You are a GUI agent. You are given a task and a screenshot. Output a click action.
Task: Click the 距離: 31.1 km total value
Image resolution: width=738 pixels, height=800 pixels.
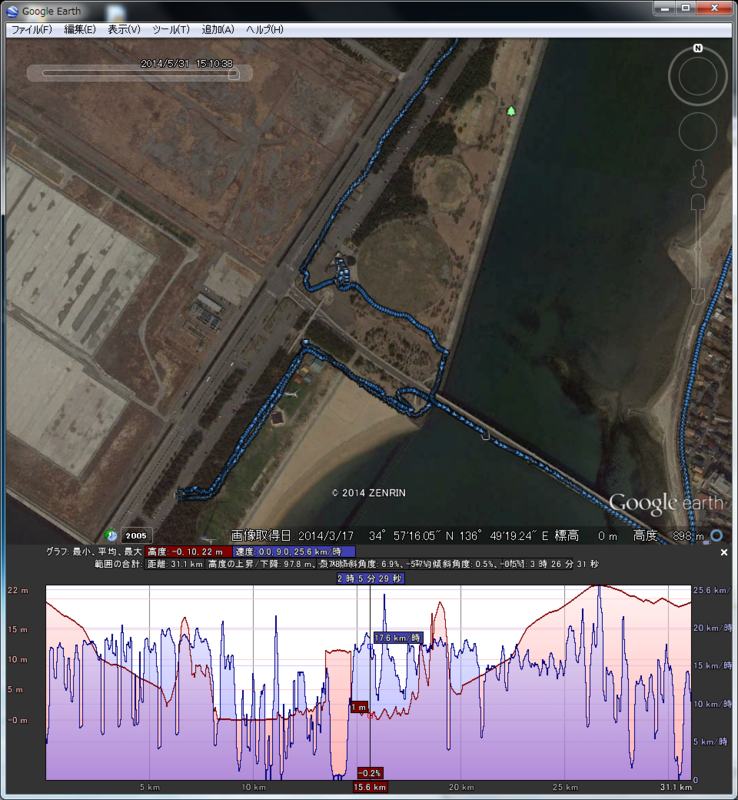pyautogui.click(x=175, y=564)
